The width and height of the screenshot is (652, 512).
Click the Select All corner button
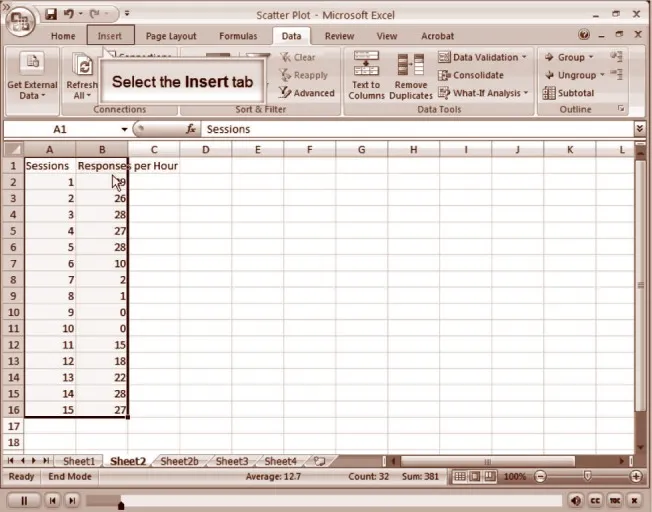(x=13, y=149)
